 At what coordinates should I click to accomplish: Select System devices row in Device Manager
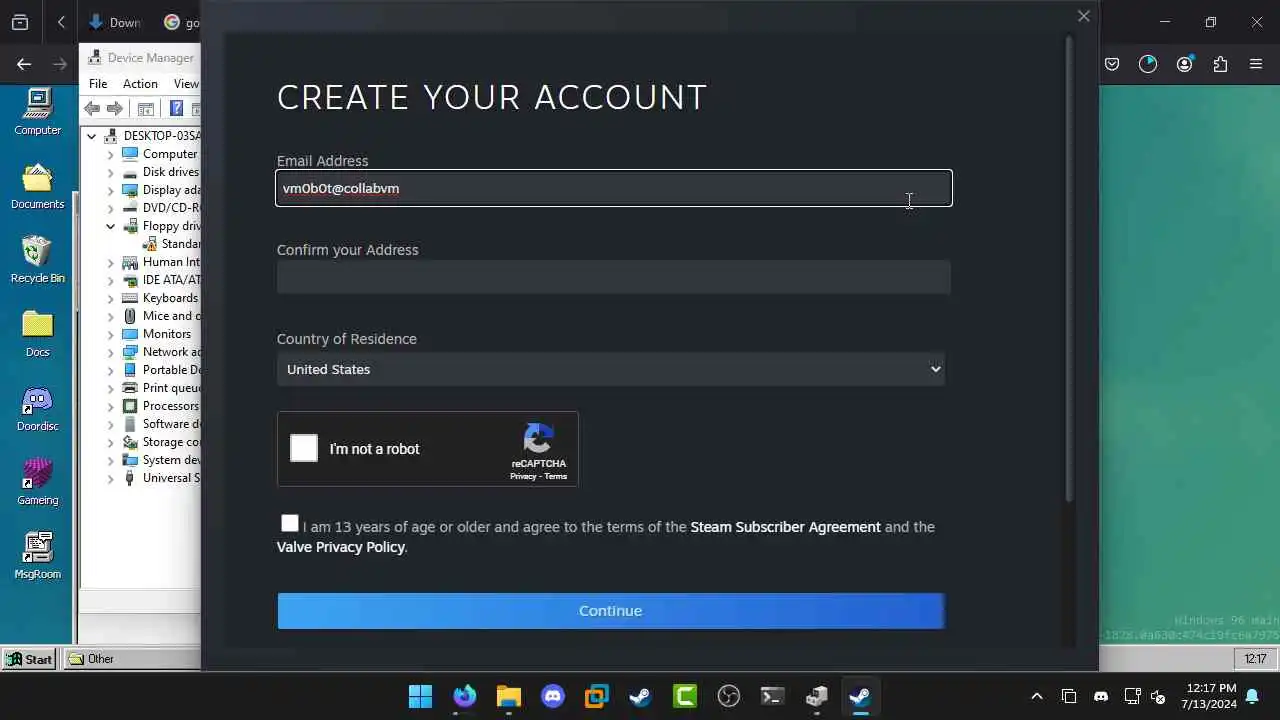coord(162,460)
